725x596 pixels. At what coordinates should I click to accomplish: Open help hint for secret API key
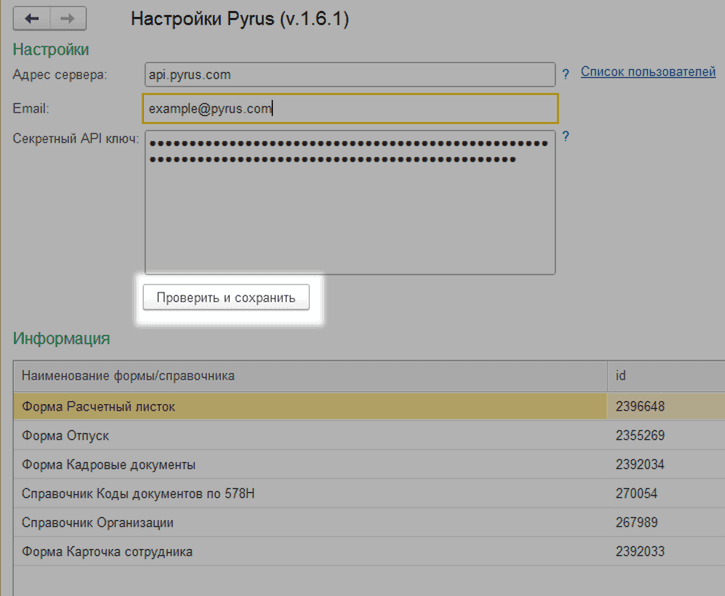[566, 137]
